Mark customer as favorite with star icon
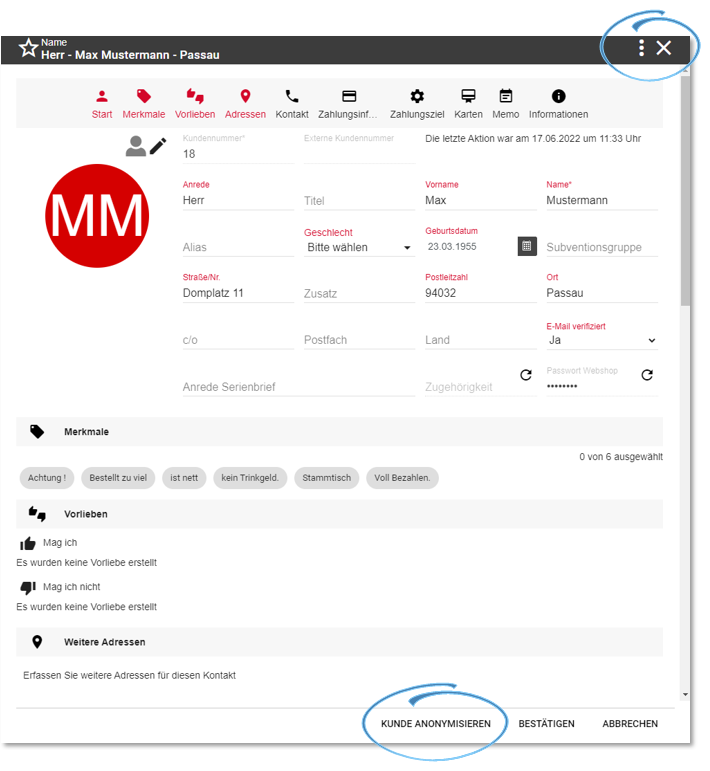The image size is (710, 771). [x=28, y=48]
